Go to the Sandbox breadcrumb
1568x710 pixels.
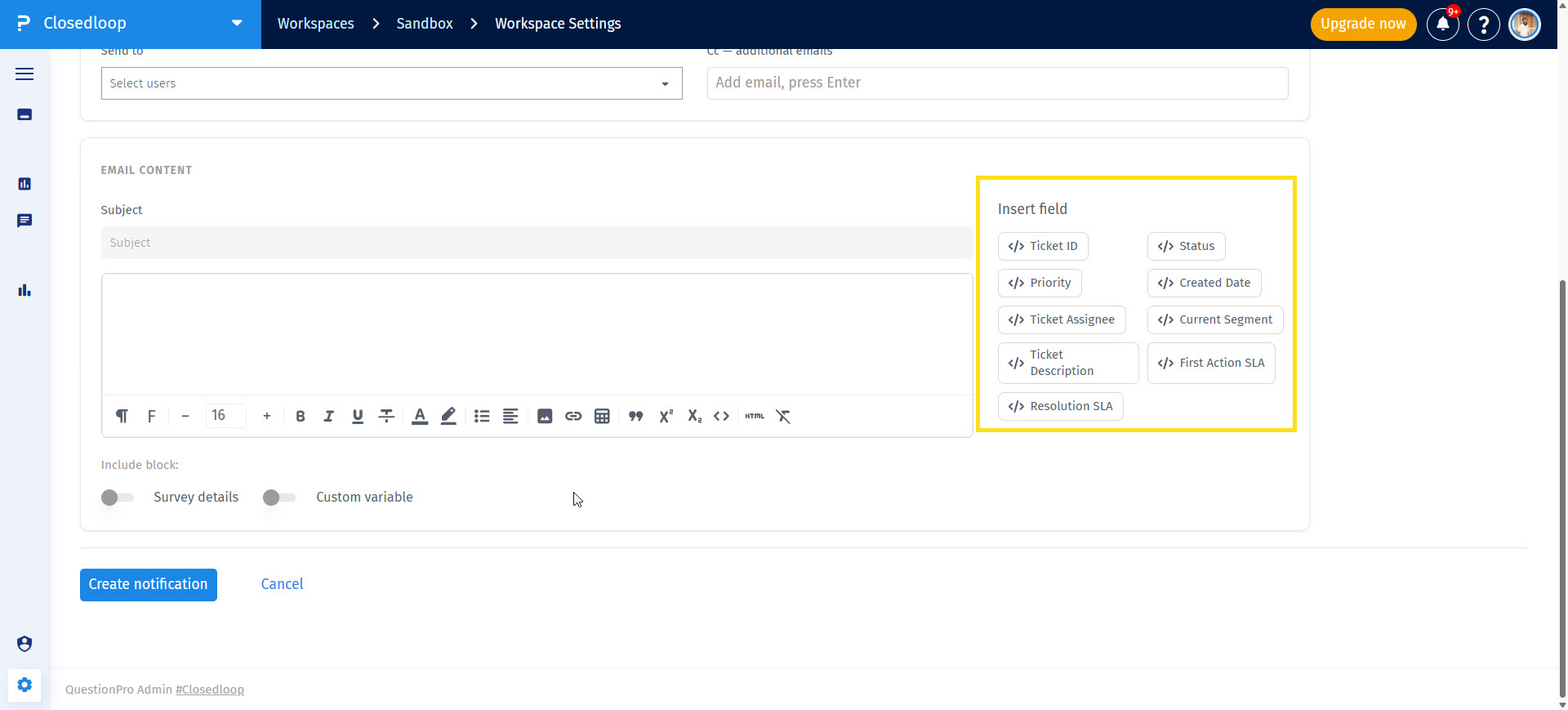point(424,24)
